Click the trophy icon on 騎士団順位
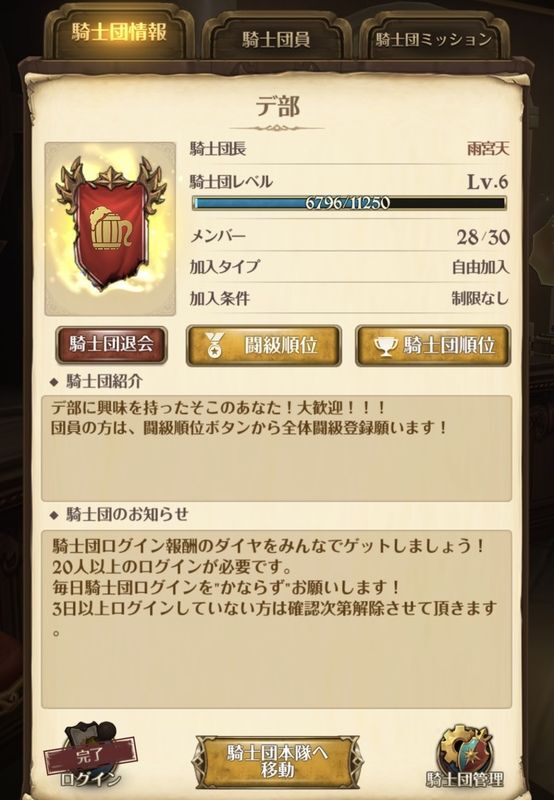Image resolution: width=554 pixels, height=800 pixels. (x=385, y=346)
